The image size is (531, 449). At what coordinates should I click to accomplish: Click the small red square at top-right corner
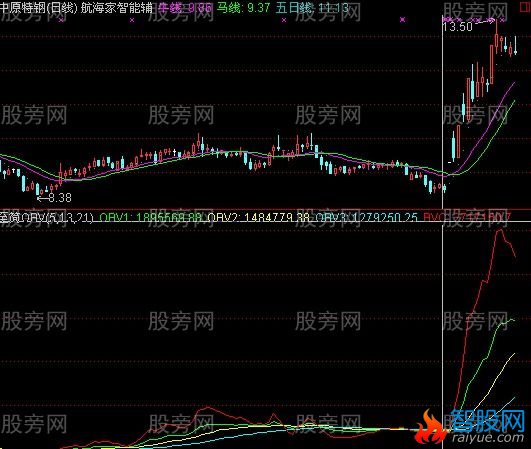click(526, 7)
